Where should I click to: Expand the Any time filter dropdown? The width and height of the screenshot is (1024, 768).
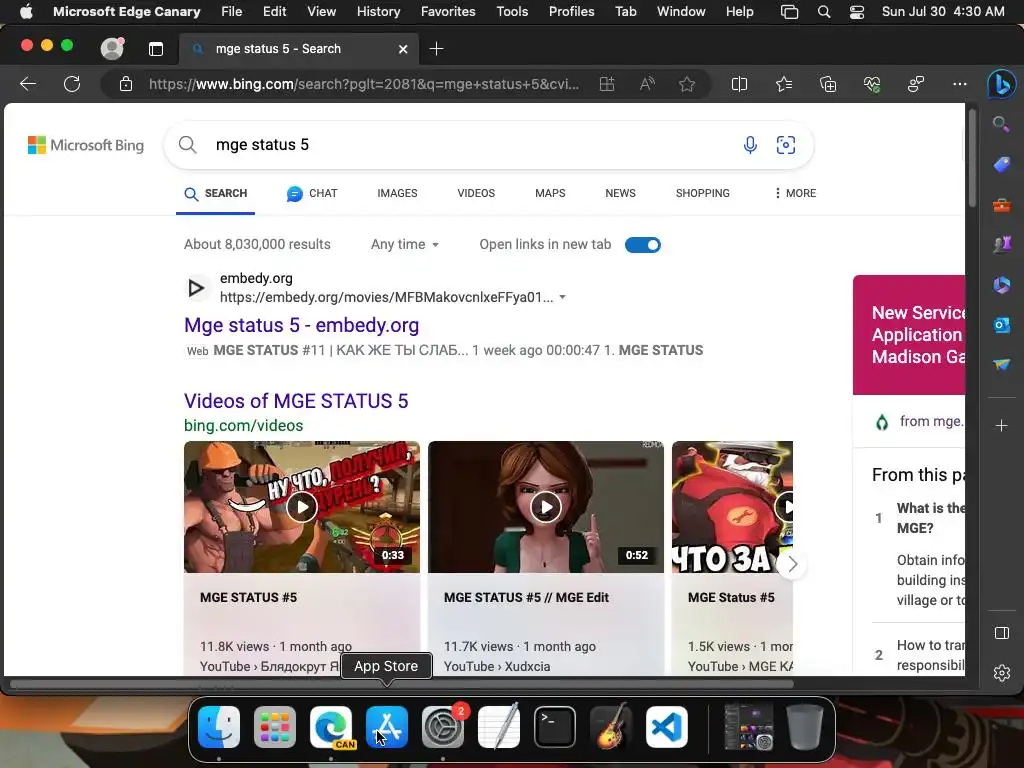click(405, 244)
